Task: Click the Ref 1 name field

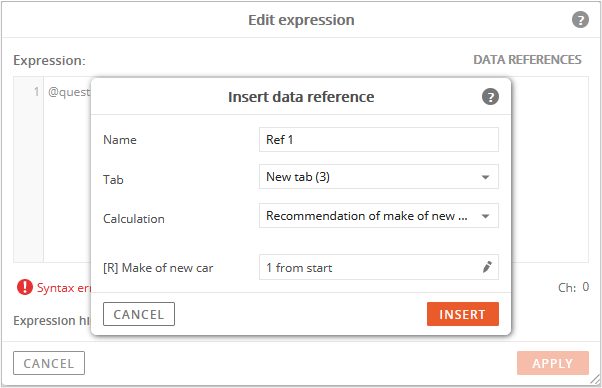Action: tap(379, 140)
